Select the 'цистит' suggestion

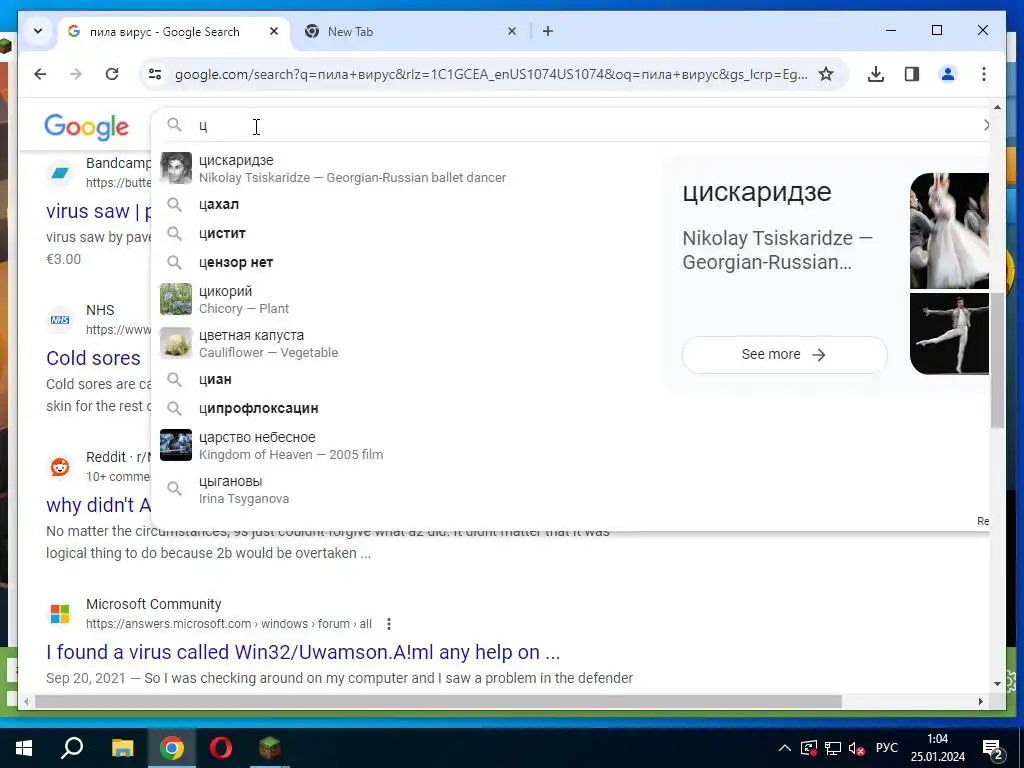pyautogui.click(x=407, y=233)
